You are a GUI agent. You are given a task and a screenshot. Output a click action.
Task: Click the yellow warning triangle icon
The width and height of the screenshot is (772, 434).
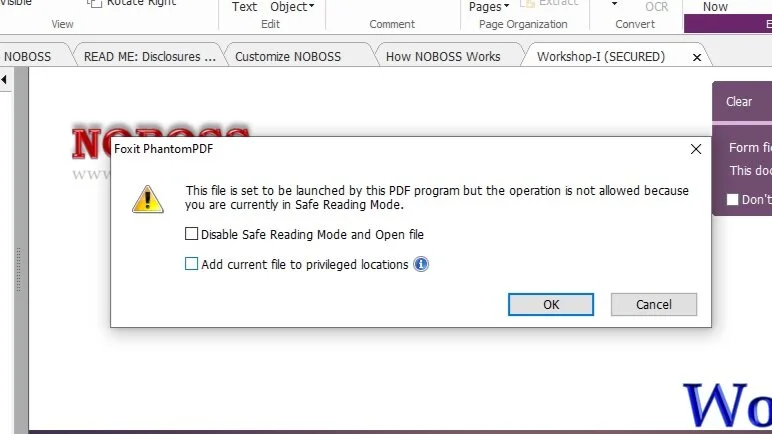coord(148,200)
